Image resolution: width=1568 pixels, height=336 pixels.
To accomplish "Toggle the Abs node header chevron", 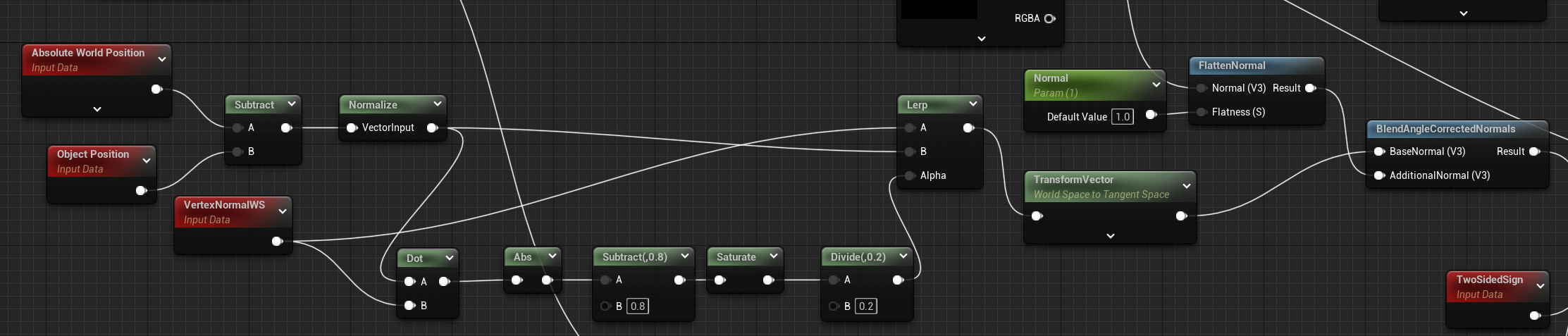I will click(552, 256).
